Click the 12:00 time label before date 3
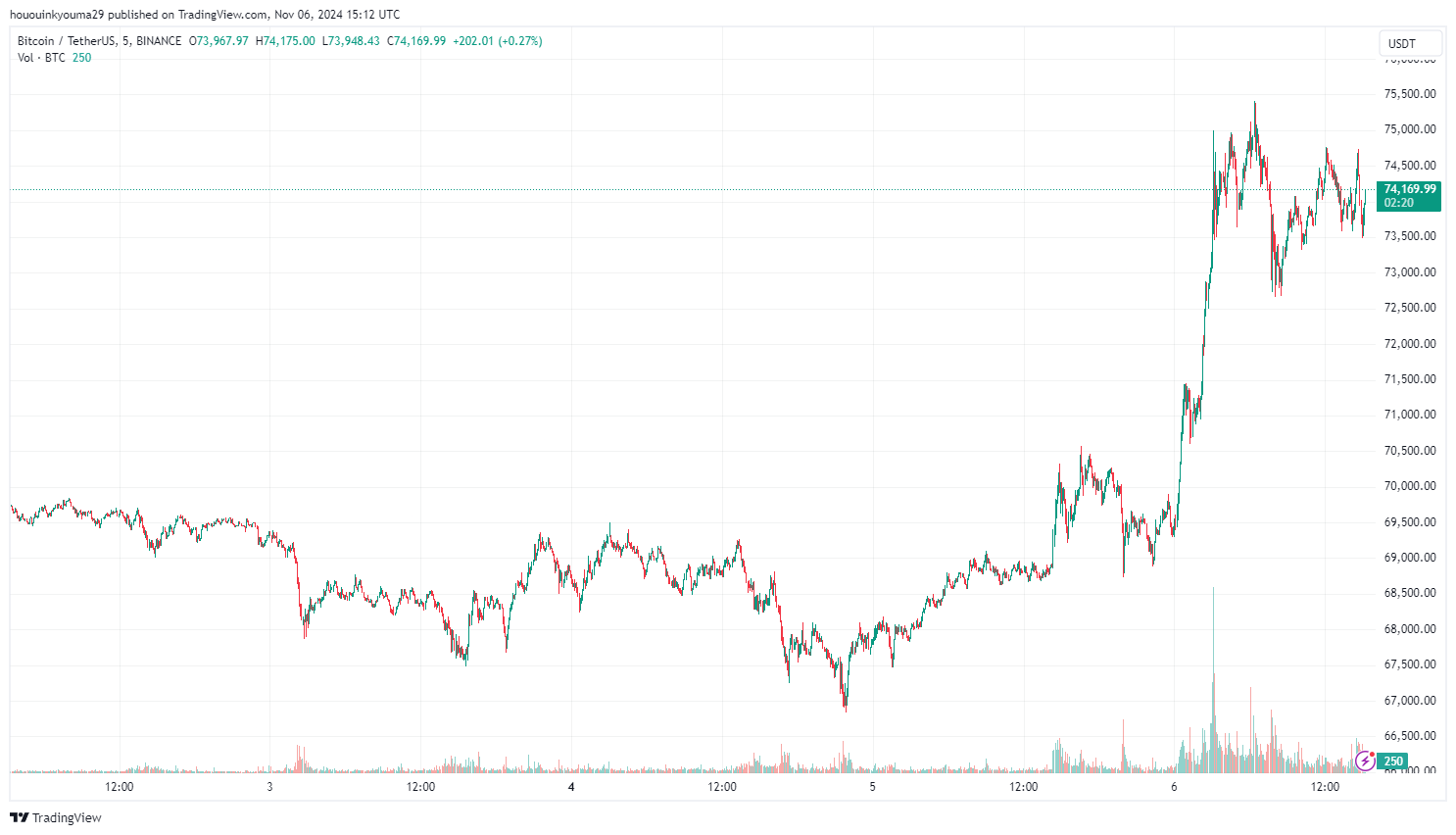The width and height of the screenshot is (1456, 835). pyautogui.click(x=120, y=787)
